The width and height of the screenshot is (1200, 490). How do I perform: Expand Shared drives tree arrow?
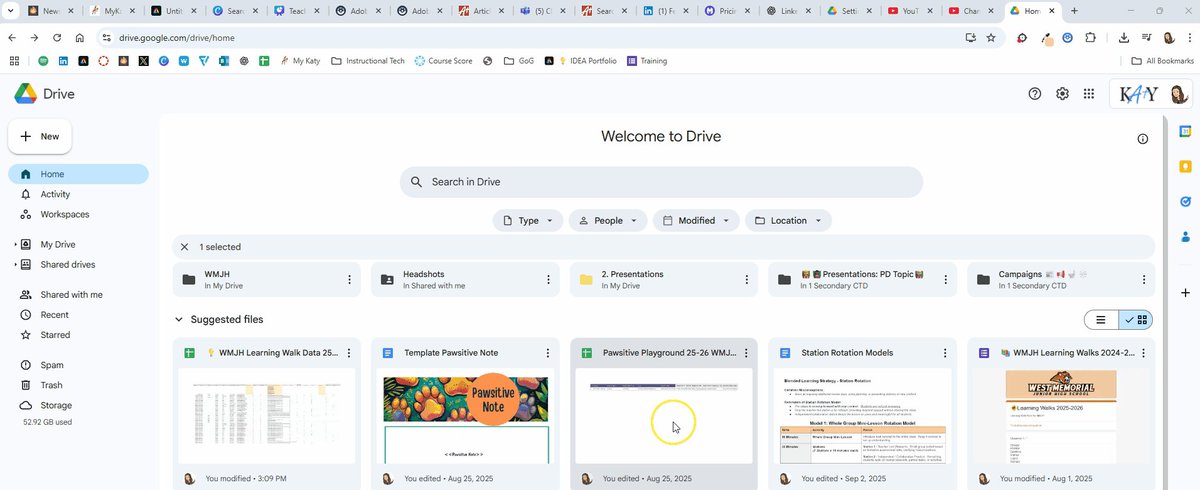coord(15,265)
